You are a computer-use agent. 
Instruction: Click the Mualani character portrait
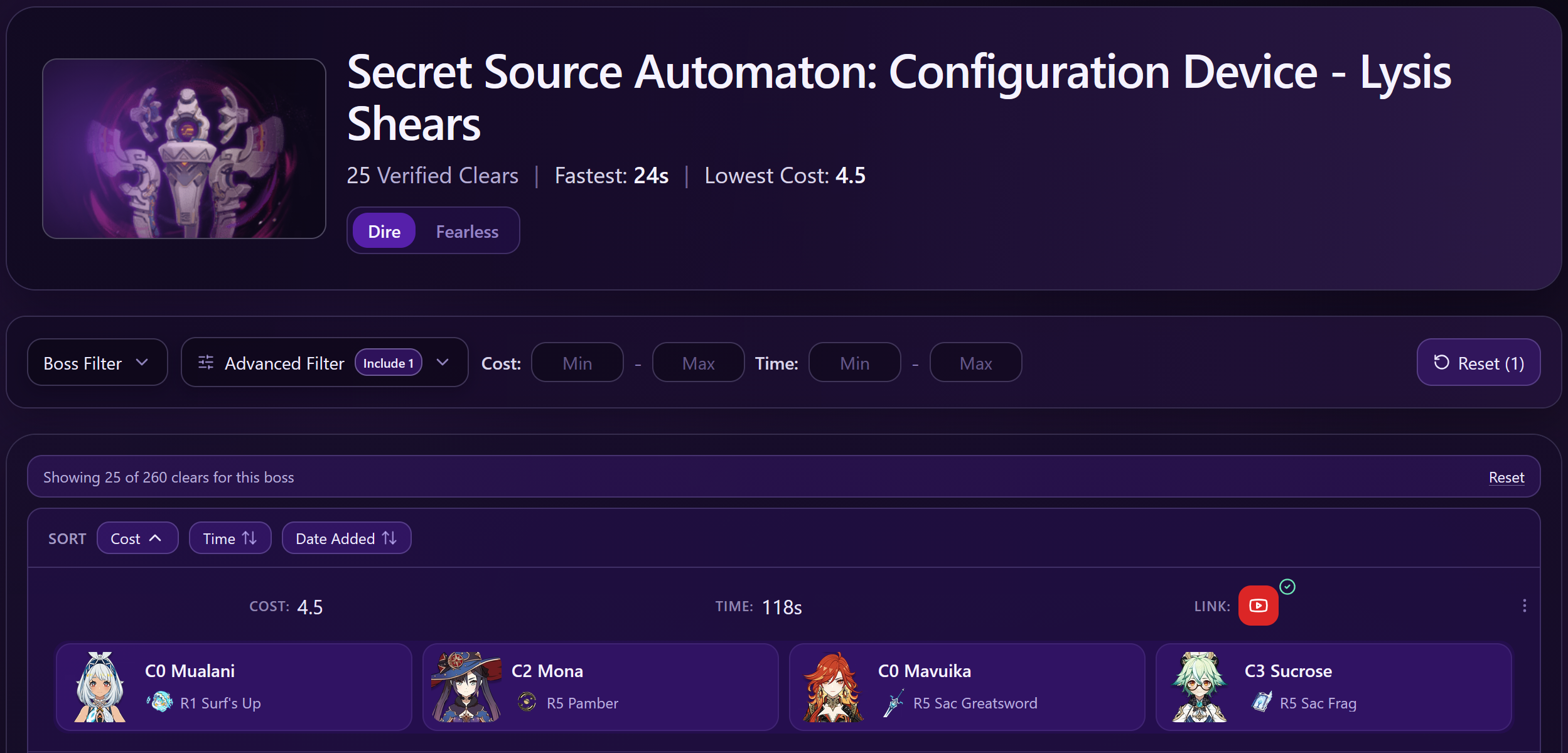click(x=100, y=686)
